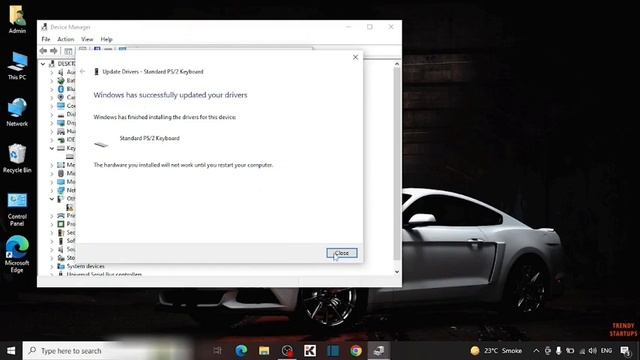This screenshot has width=640, height=360.
Task: Select the This PC desktop icon
Action: click(x=17, y=66)
